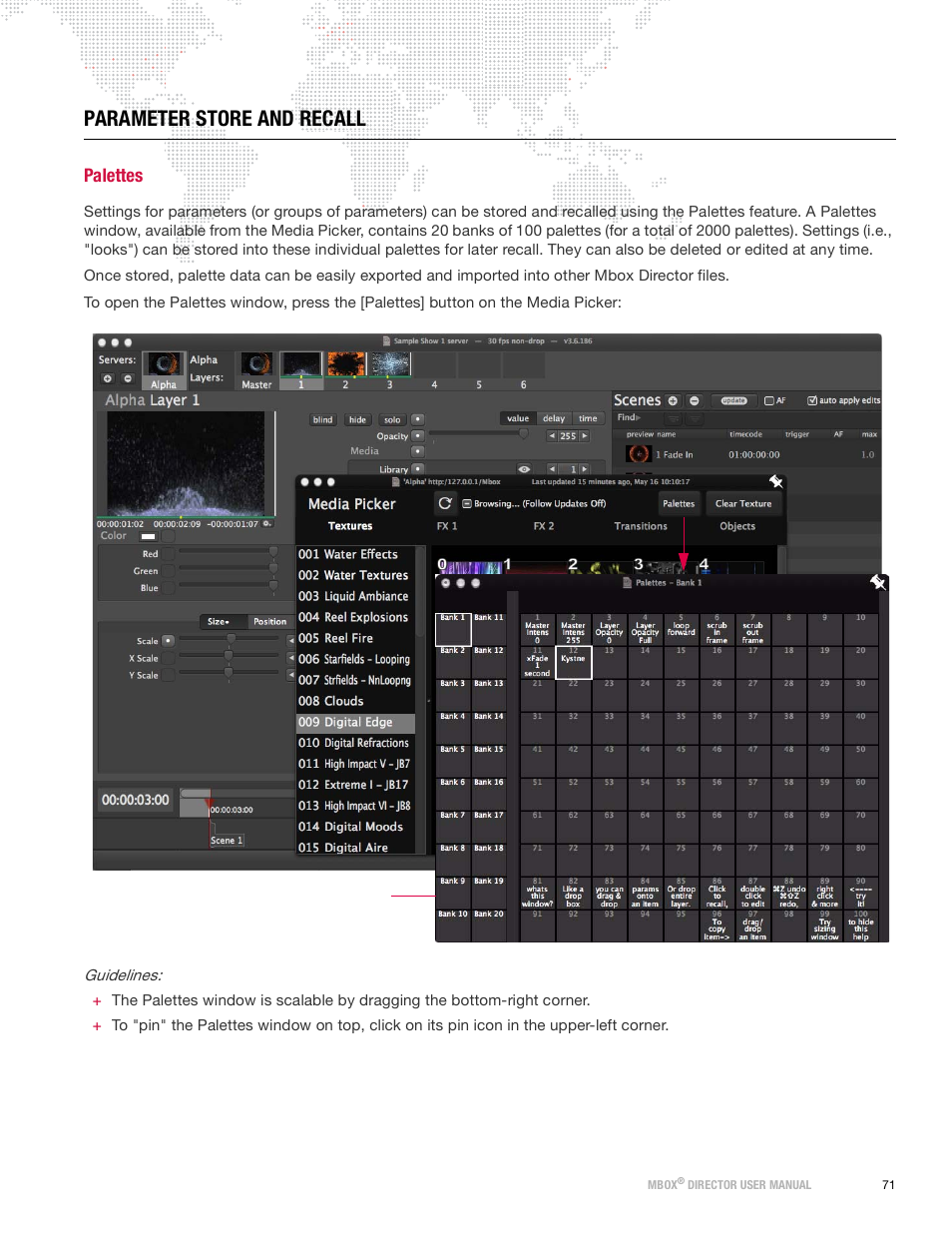Click the white Color swatch
This screenshot has width=952, height=1233.
(148, 536)
